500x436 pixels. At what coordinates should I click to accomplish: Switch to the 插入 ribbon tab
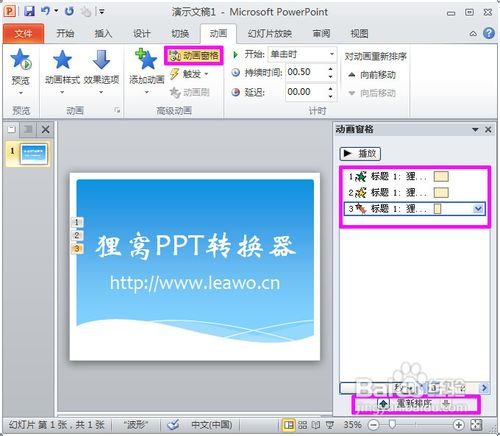point(103,33)
